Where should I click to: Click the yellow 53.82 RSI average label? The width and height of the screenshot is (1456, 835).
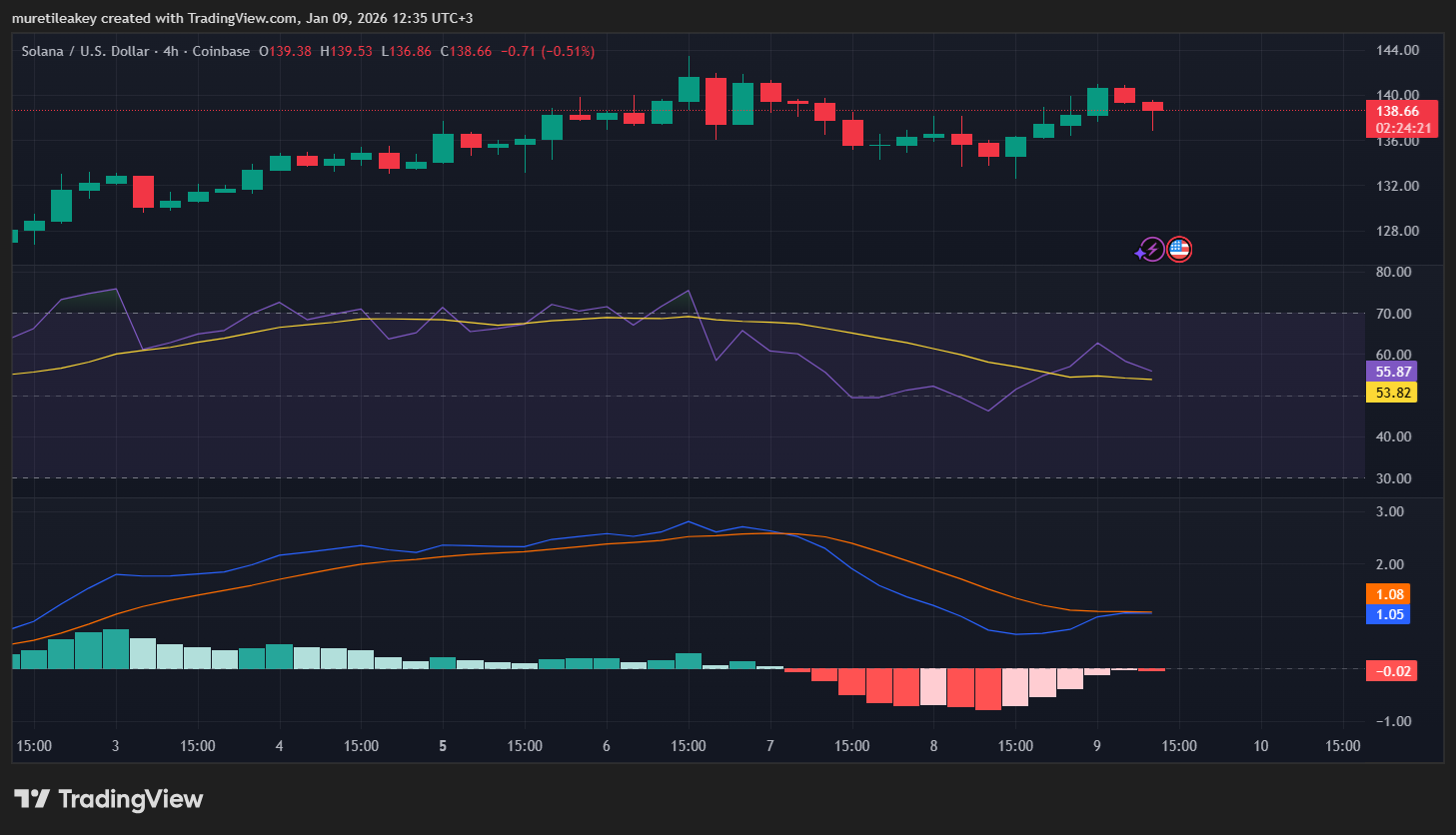tap(1393, 393)
